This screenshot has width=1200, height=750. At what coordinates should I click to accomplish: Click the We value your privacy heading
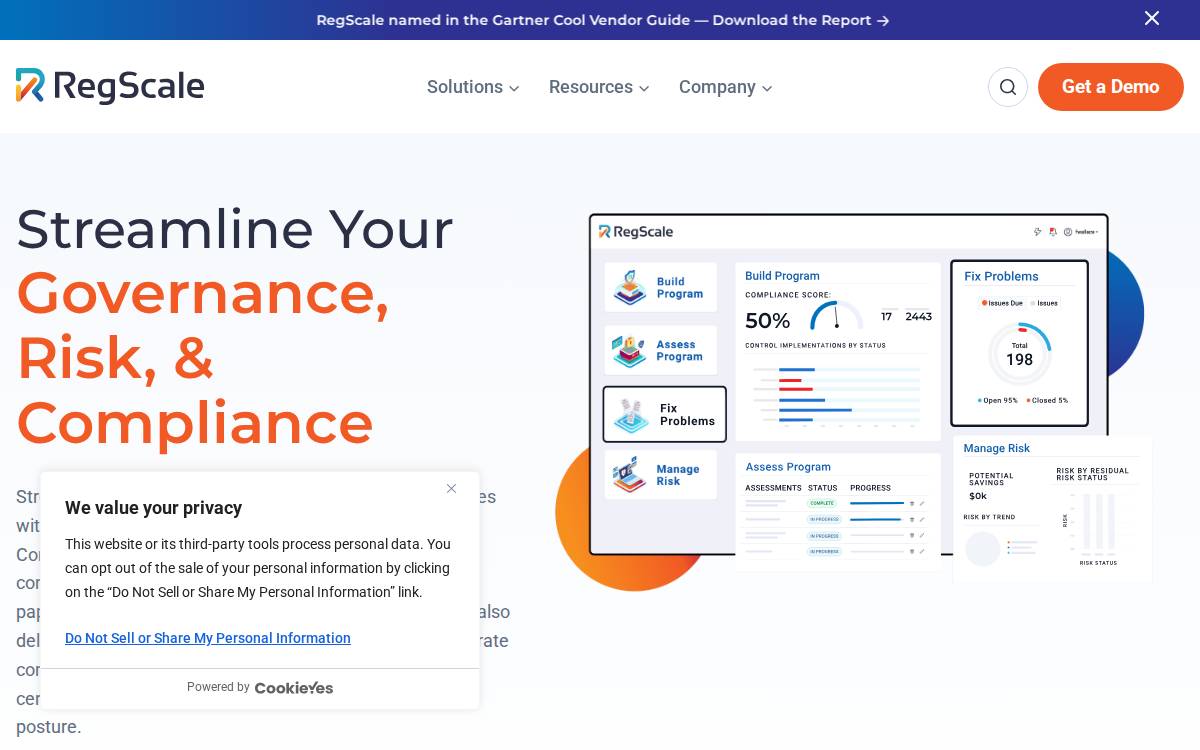coord(153,508)
